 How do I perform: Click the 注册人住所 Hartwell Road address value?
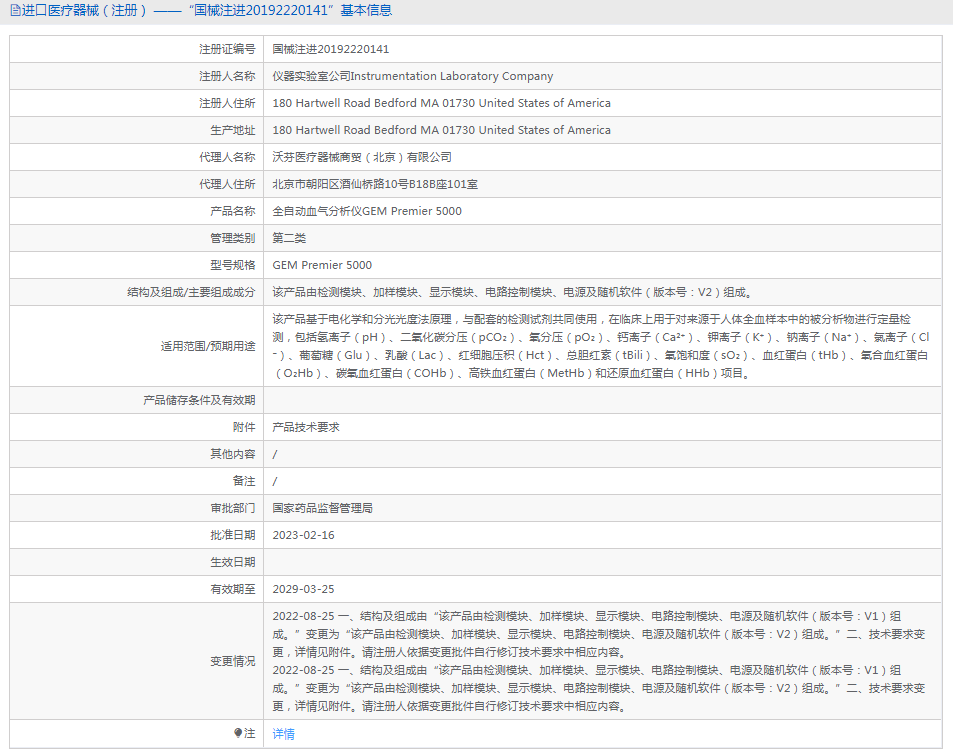tap(441, 103)
